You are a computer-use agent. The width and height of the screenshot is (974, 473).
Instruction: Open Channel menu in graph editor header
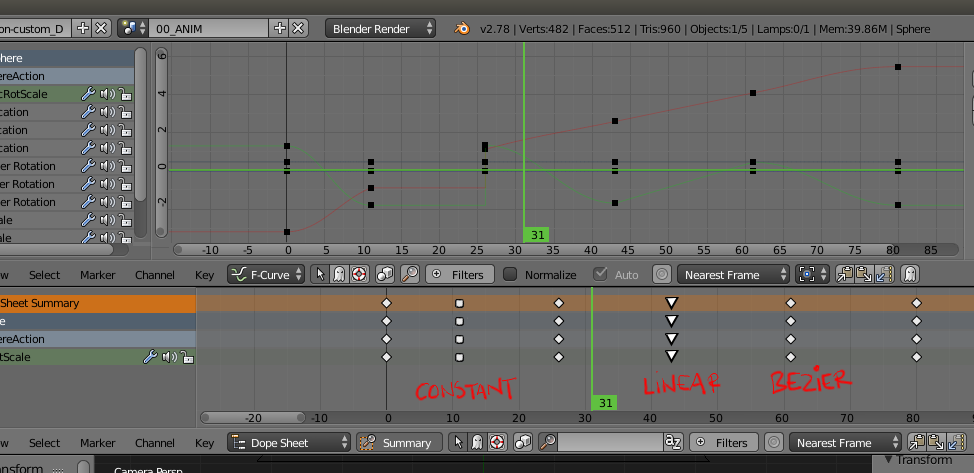(x=155, y=275)
